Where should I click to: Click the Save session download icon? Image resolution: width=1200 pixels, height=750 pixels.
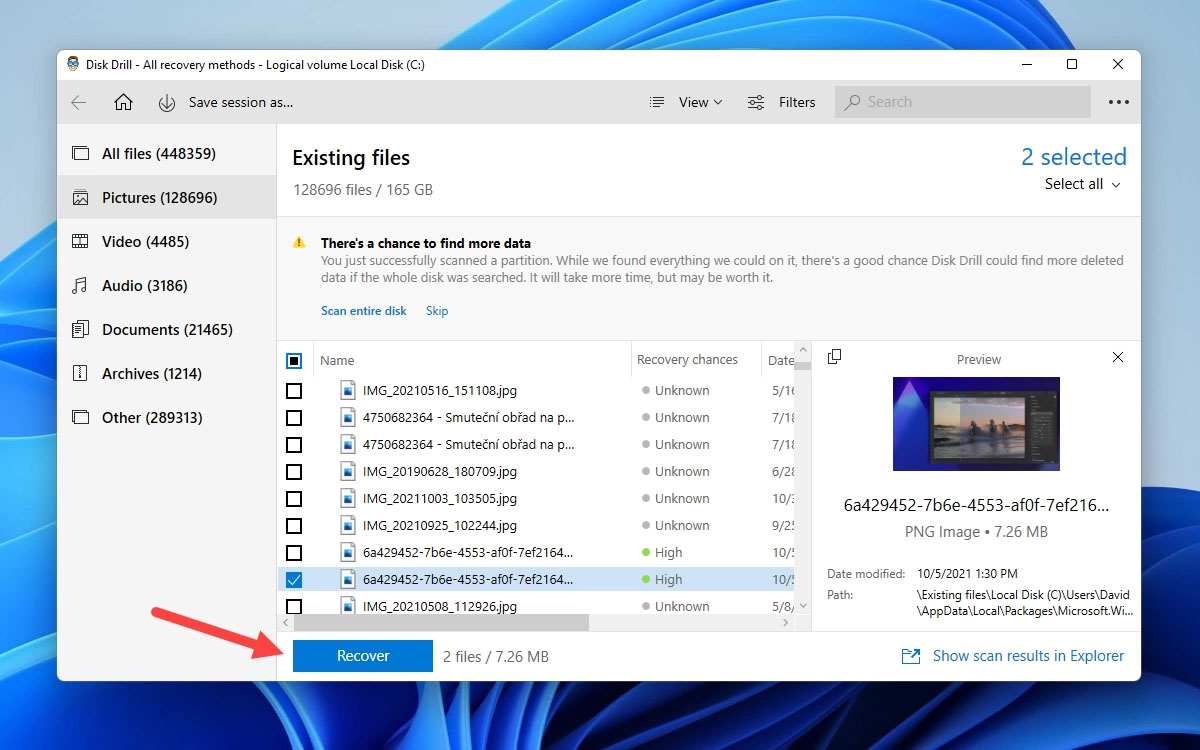[x=167, y=102]
